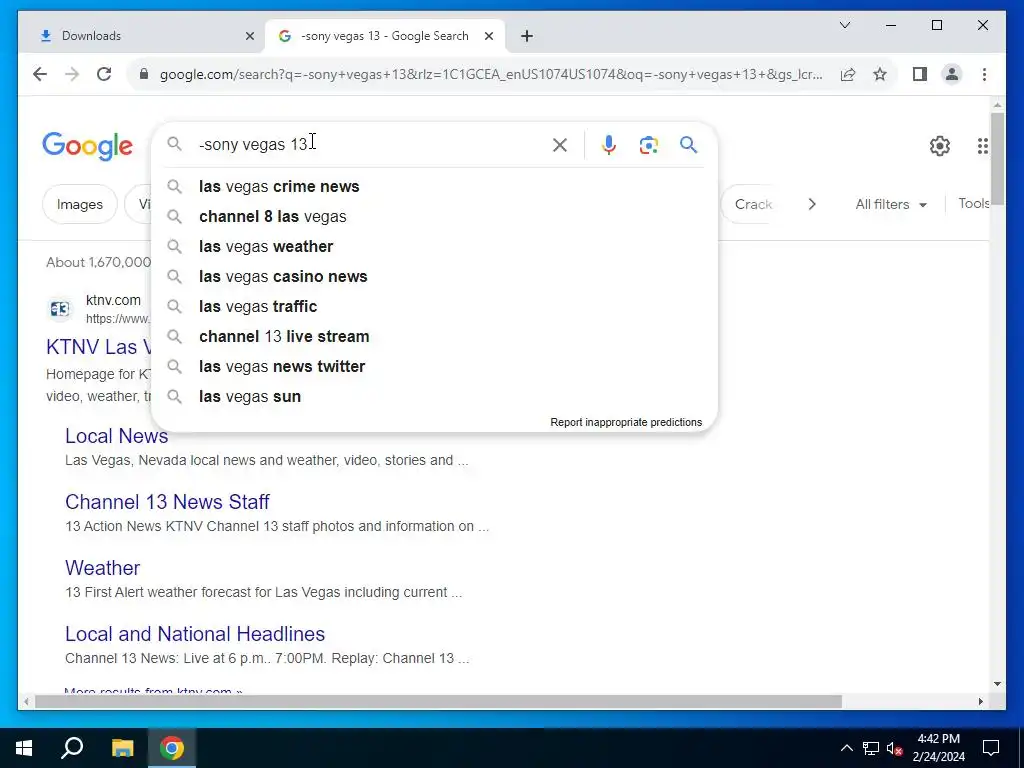Click the forward navigation arrow
The height and width of the screenshot is (768, 1024).
tap(72, 74)
